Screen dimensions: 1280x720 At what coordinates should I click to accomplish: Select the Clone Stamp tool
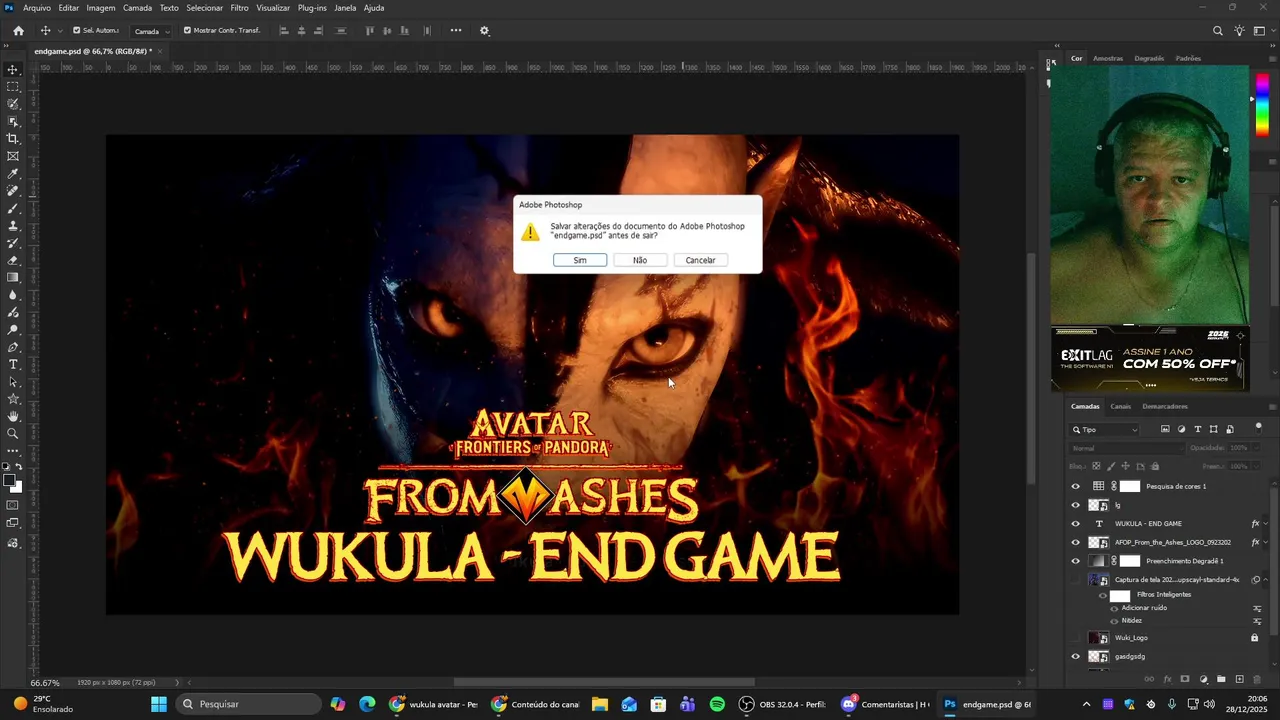tap(13, 226)
